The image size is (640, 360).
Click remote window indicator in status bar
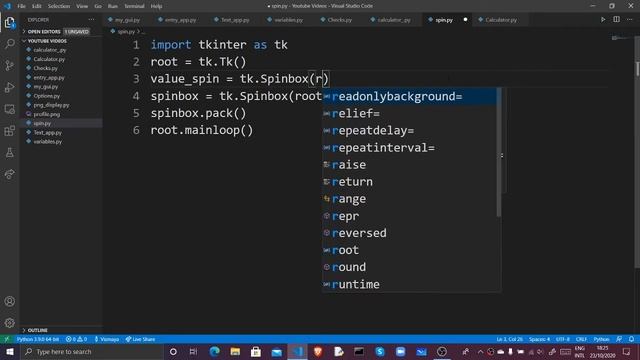coord(7,339)
